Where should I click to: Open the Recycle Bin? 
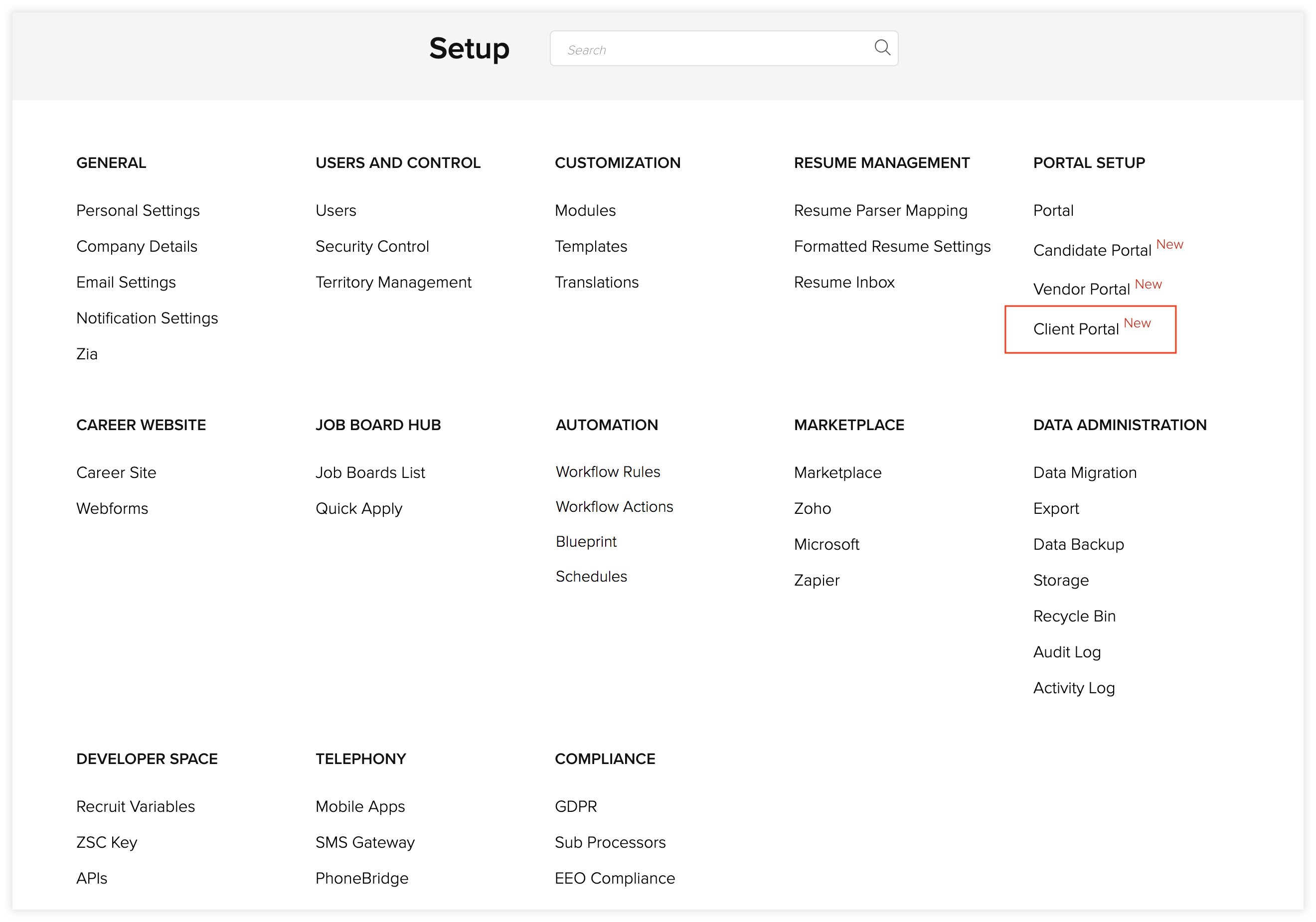pyautogui.click(x=1074, y=615)
